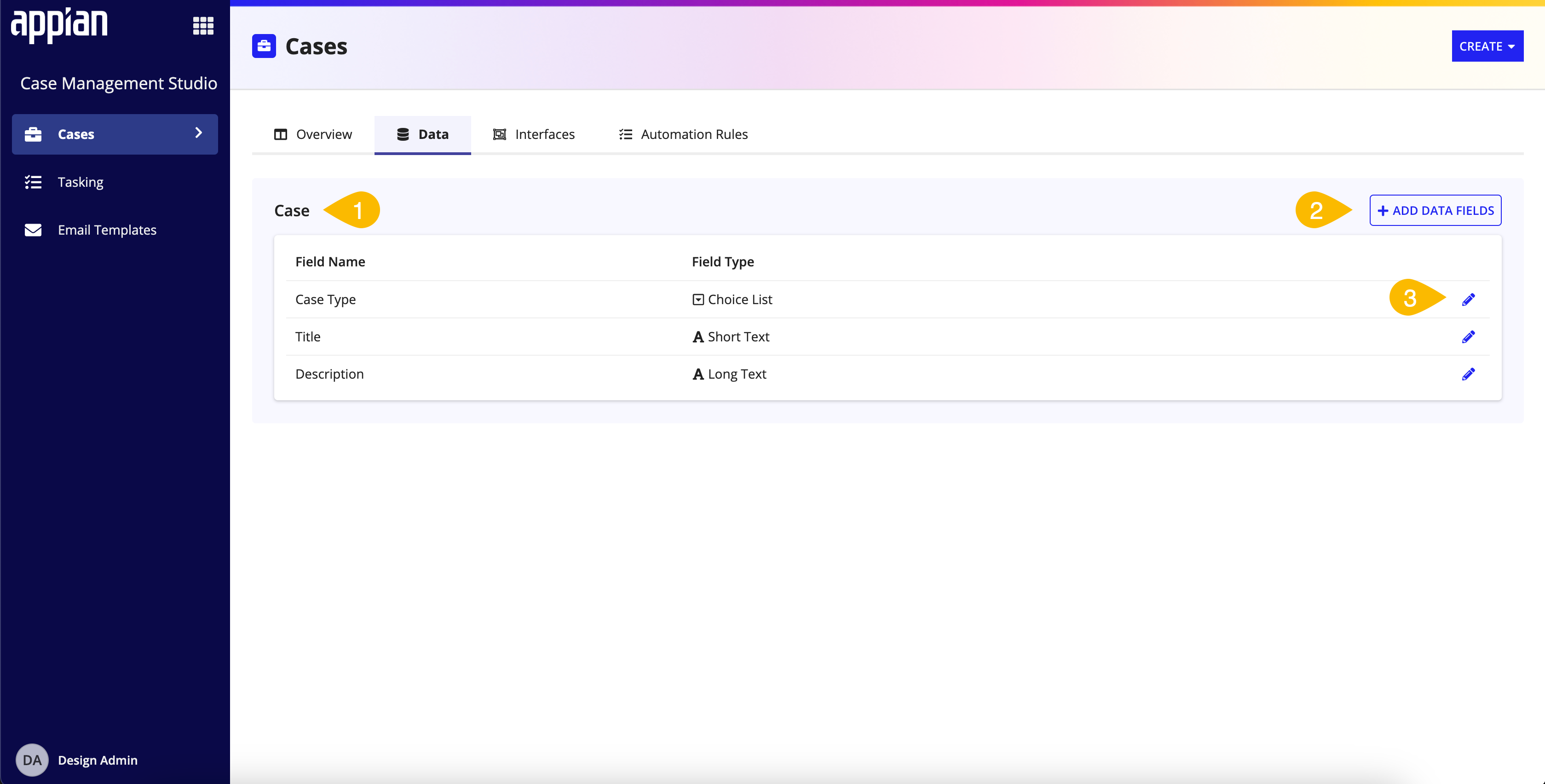Click the Design Admin DA avatar
Viewport: 1545px width, 784px height.
(x=32, y=760)
